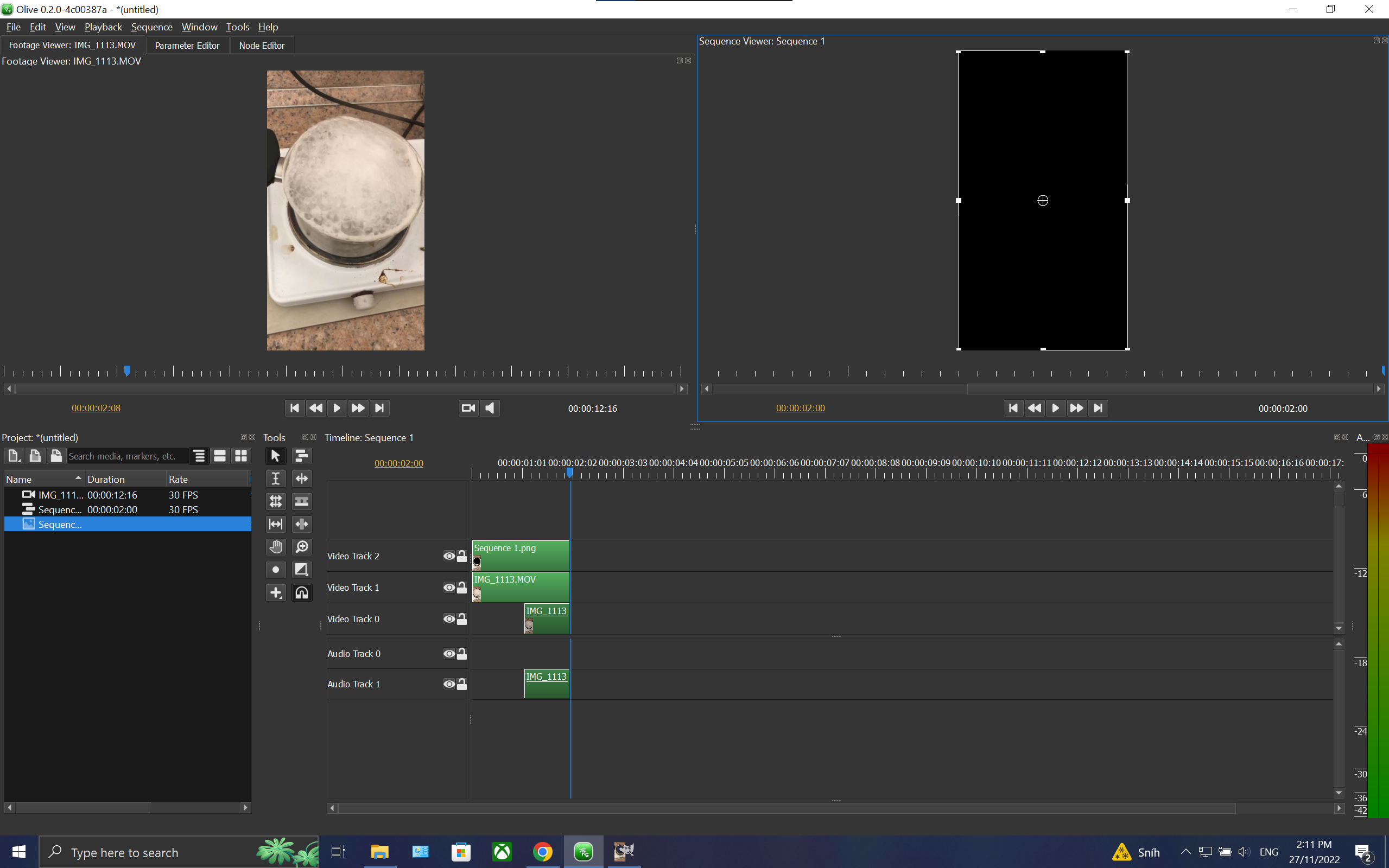Screen dimensions: 1389x868
Task: Play footage in the Footage Viewer
Action: coord(337,408)
